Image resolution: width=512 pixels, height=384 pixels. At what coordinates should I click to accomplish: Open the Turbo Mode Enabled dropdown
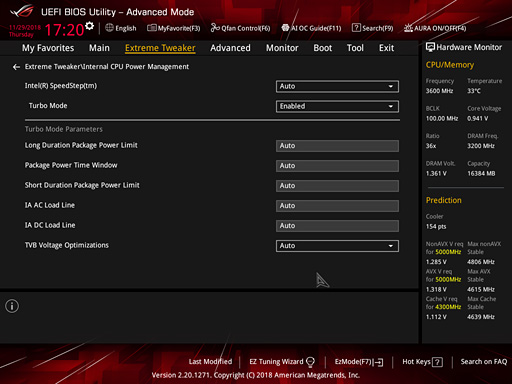click(337, 106)
